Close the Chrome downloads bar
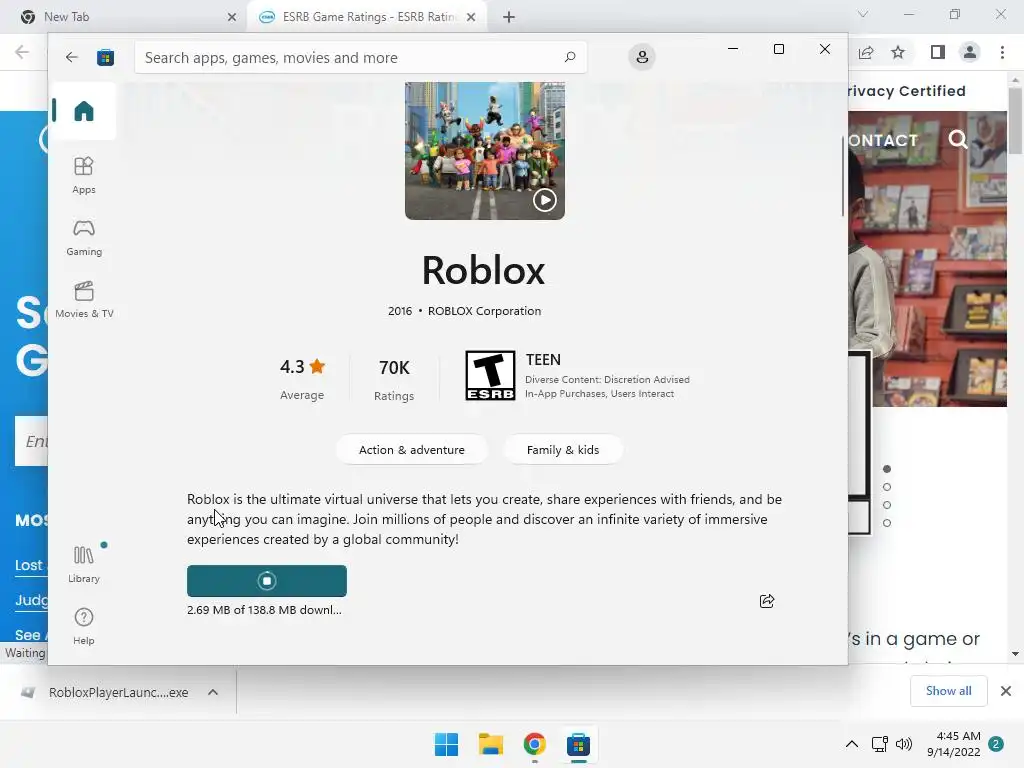Screen dimensions: 1024x768 pyautogui.click(x=1006, y=691)
